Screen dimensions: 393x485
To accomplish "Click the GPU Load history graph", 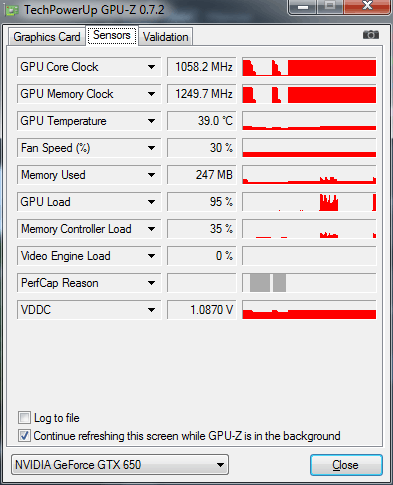I will point(309,202).
